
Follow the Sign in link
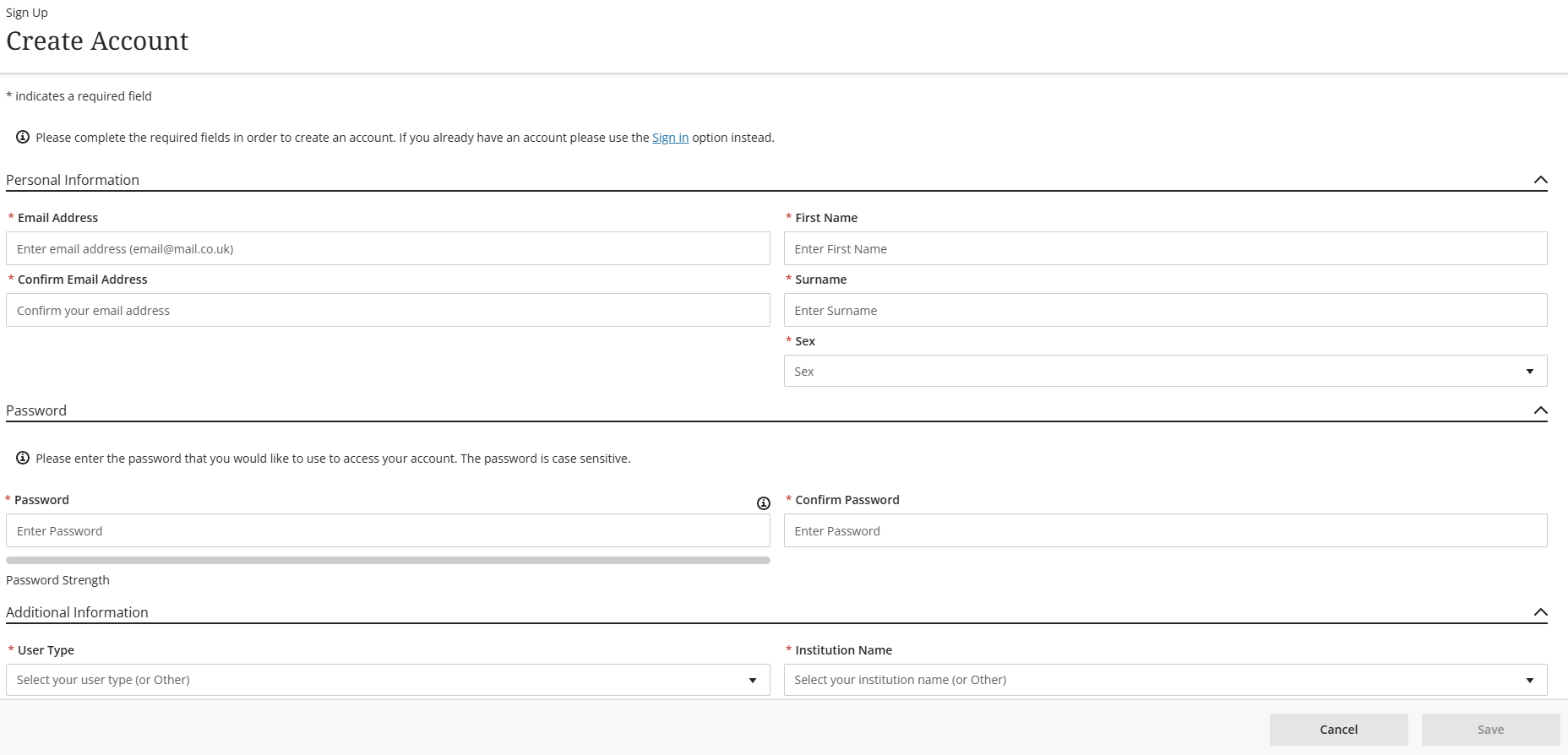tap(670, 138)
